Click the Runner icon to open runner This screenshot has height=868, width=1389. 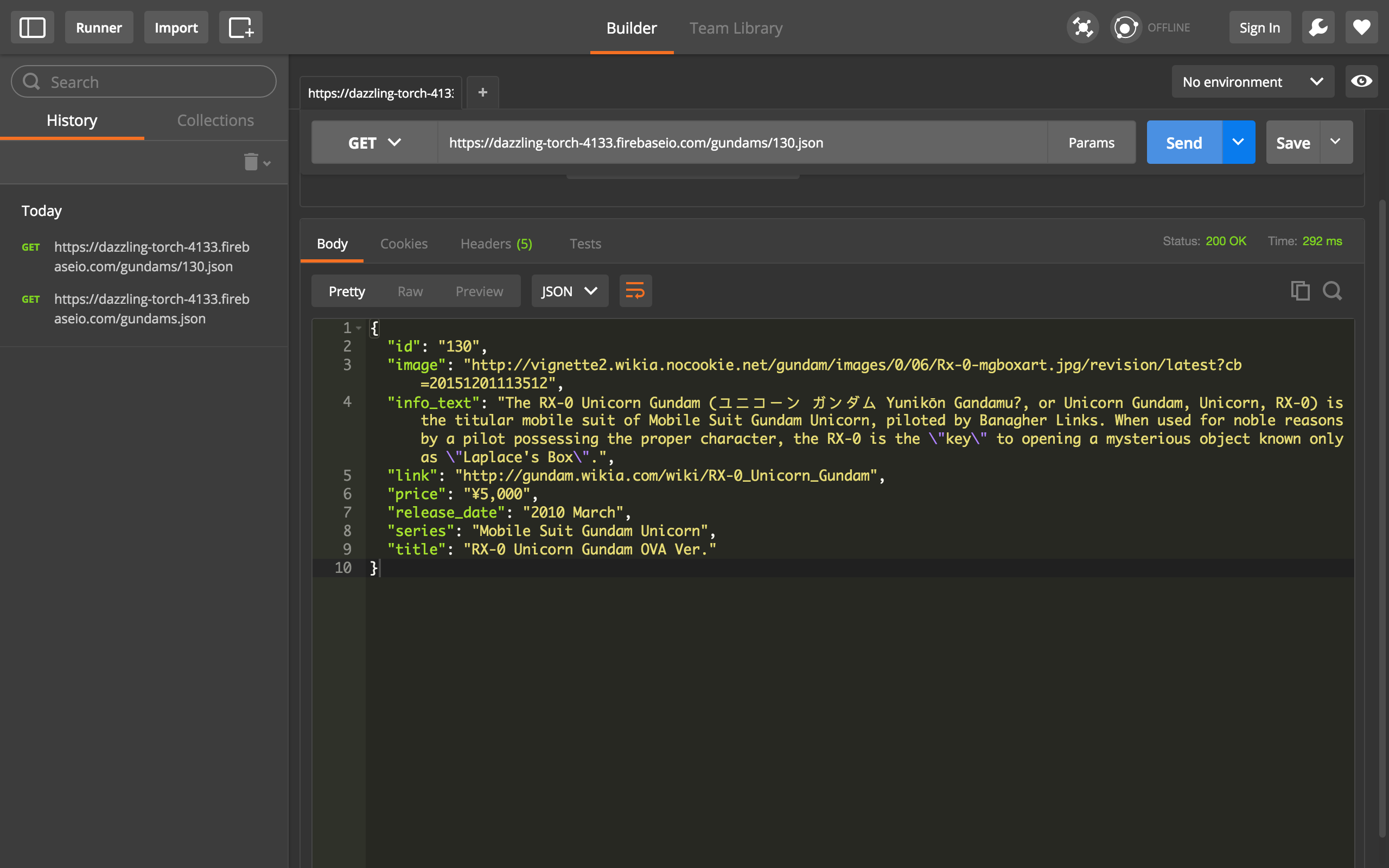[99, 27]
